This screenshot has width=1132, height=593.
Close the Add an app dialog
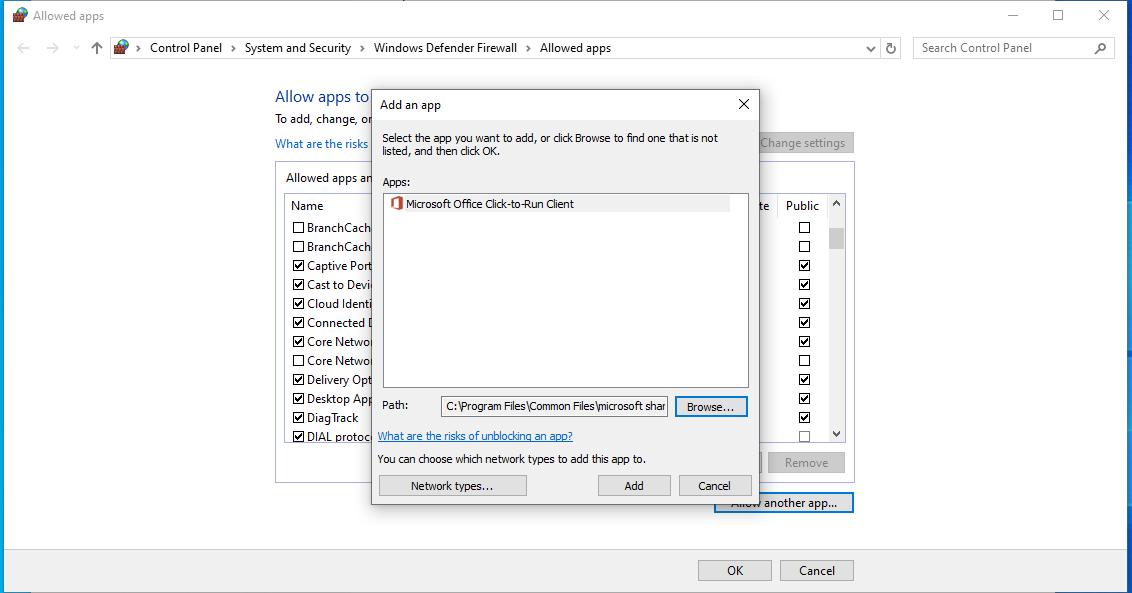coord(744,105)
